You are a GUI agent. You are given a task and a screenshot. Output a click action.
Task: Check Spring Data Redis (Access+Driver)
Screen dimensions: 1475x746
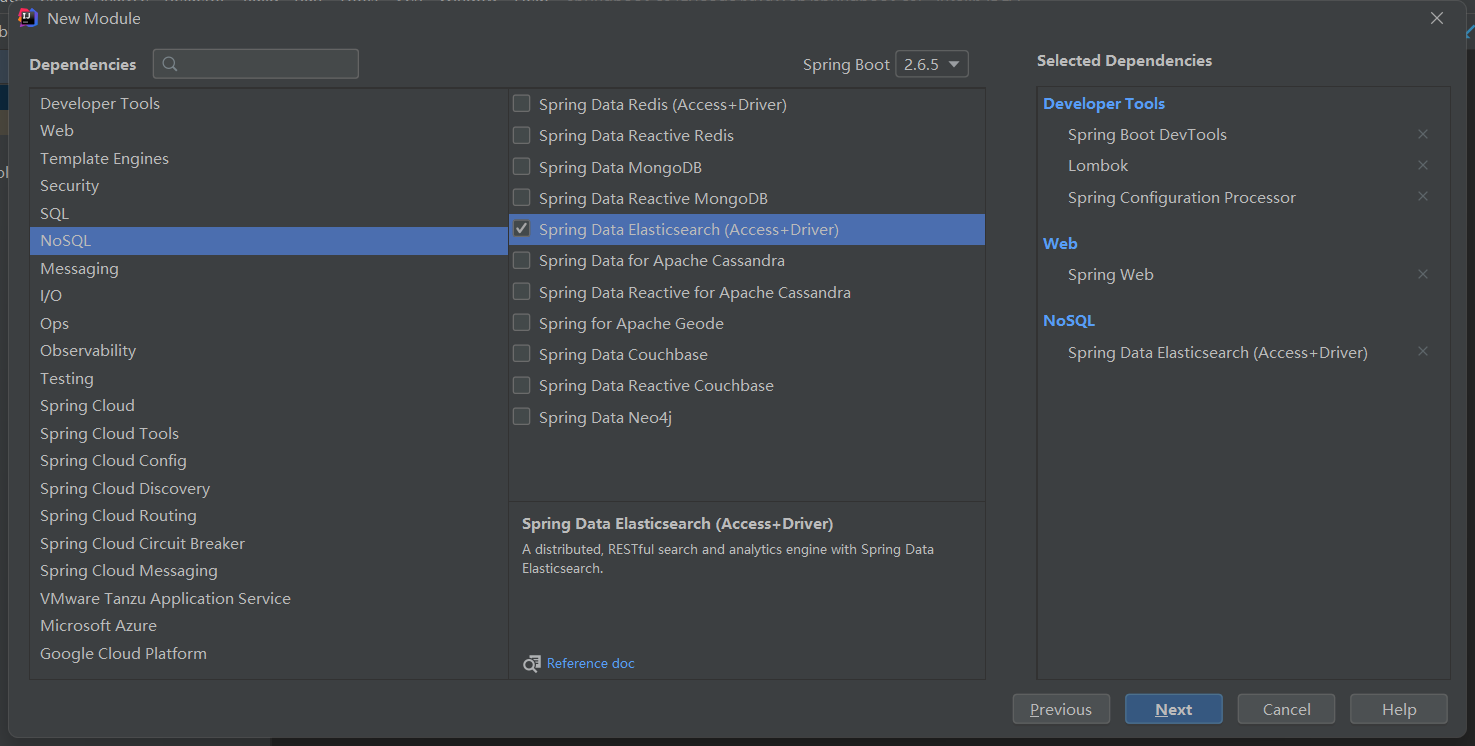pyautogui.click(x=522, y=103)
